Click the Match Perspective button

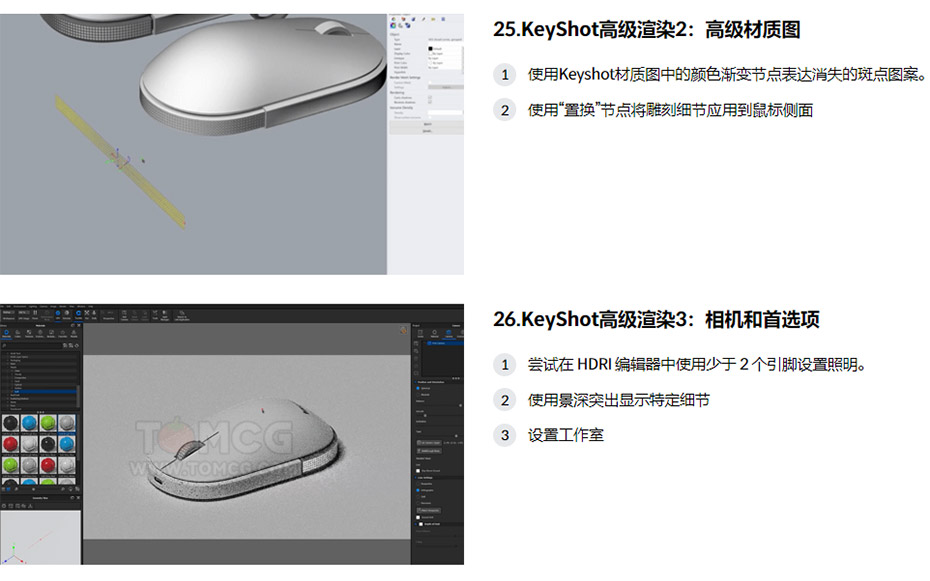click(x=428, y=510)
